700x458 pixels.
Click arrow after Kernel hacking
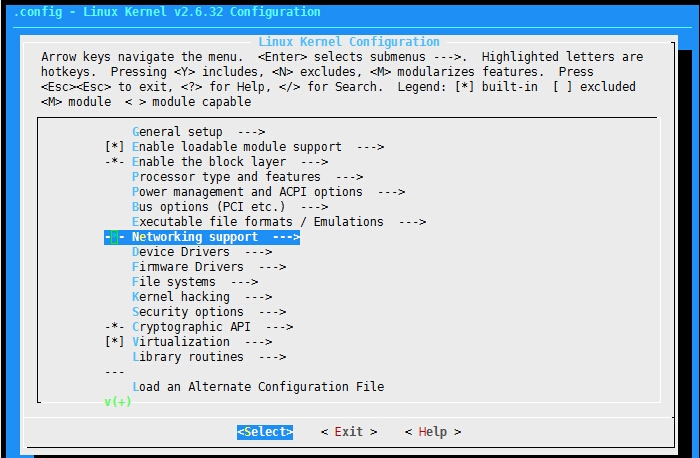(258, 297)
